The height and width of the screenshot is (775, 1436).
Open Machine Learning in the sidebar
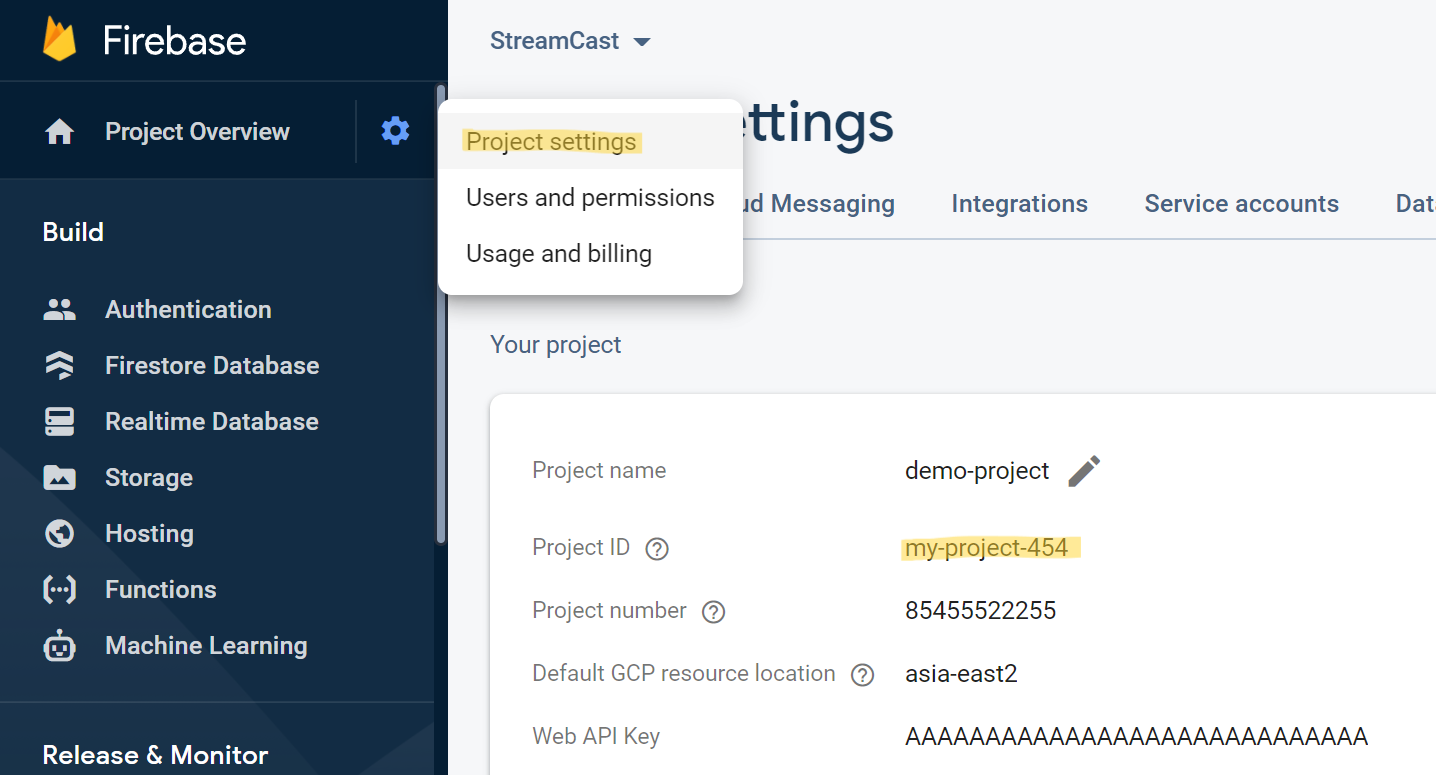pyautogui.click(x=206, y=646)
